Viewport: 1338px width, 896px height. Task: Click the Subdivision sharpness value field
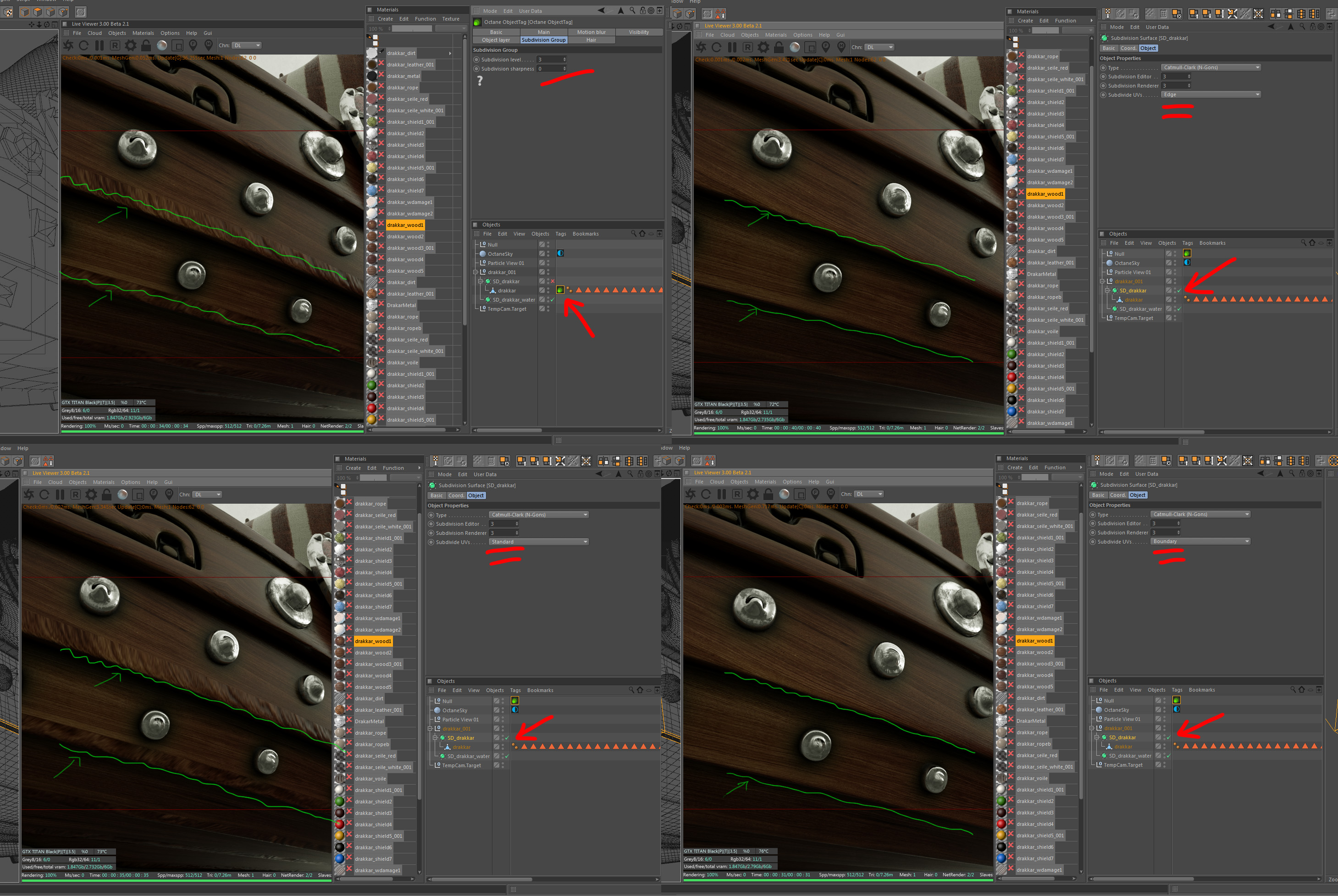(549, 69)
